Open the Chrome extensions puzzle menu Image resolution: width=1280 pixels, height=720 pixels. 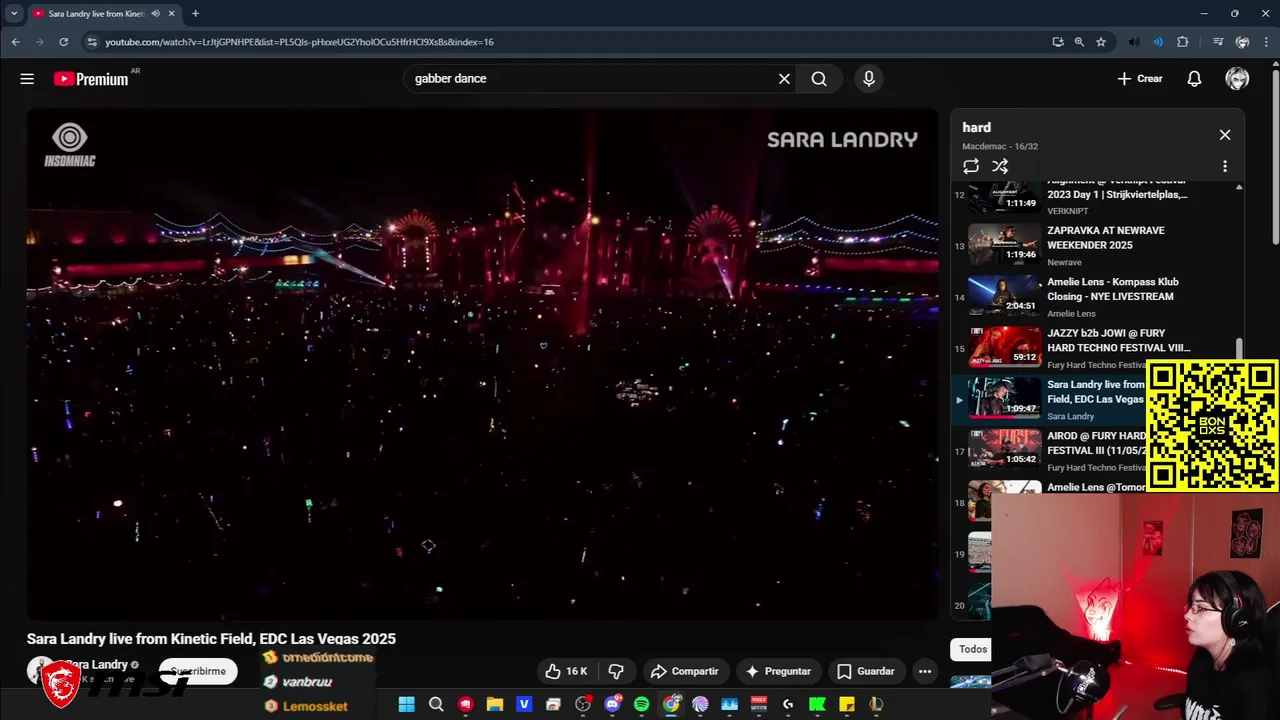coord(1183,42)
